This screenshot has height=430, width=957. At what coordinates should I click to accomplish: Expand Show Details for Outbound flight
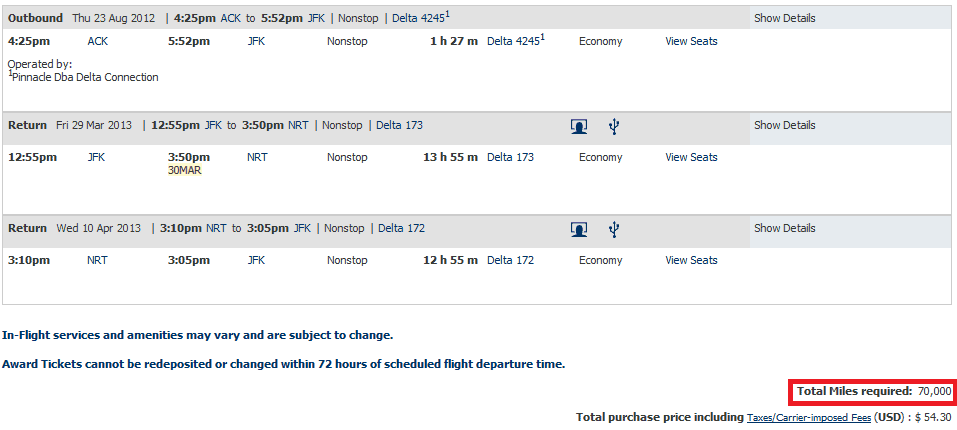[x=784, y=18]
